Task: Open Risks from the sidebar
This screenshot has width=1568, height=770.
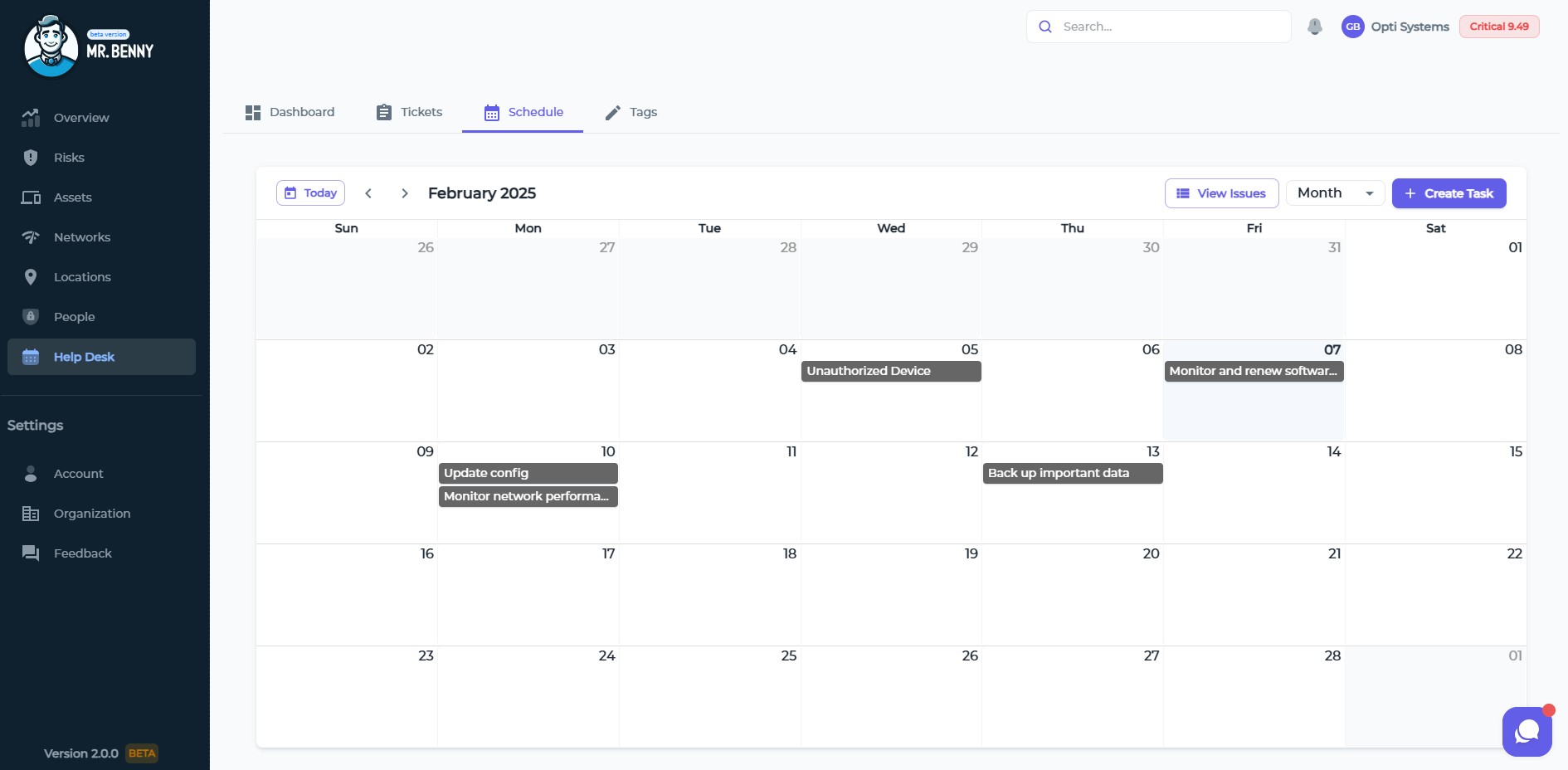Action: pos(69,158)
